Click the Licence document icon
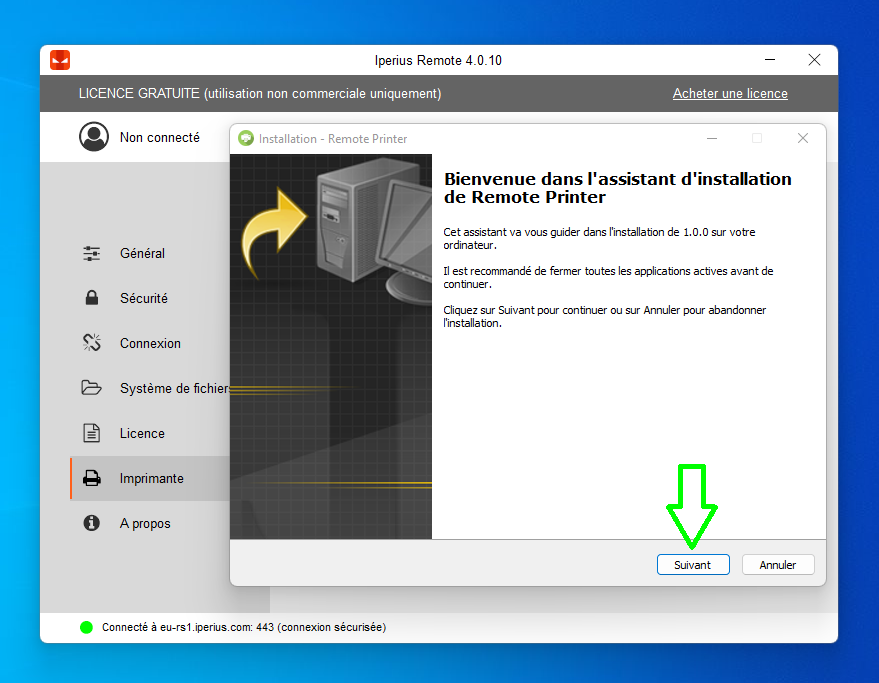Viewport: 879px width, 683px height. [92, 433]
